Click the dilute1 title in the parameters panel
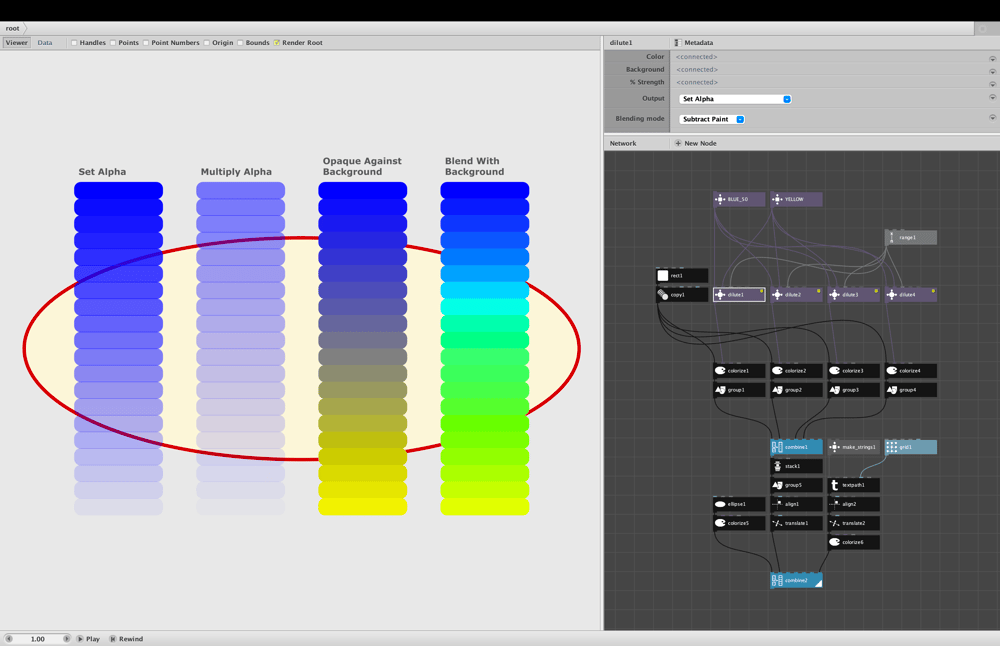This screenshot has height=646, width=1000. point(621,43)
